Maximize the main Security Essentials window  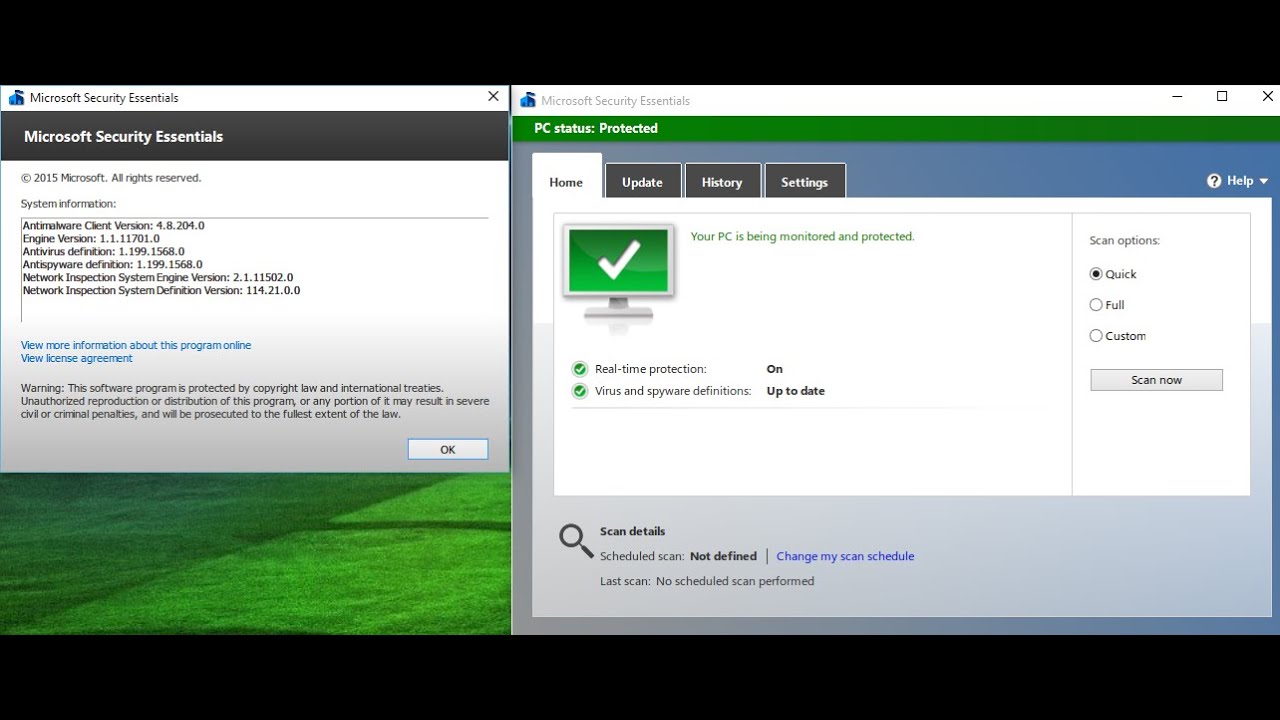pyautogui.click(x=1222, y=96)
